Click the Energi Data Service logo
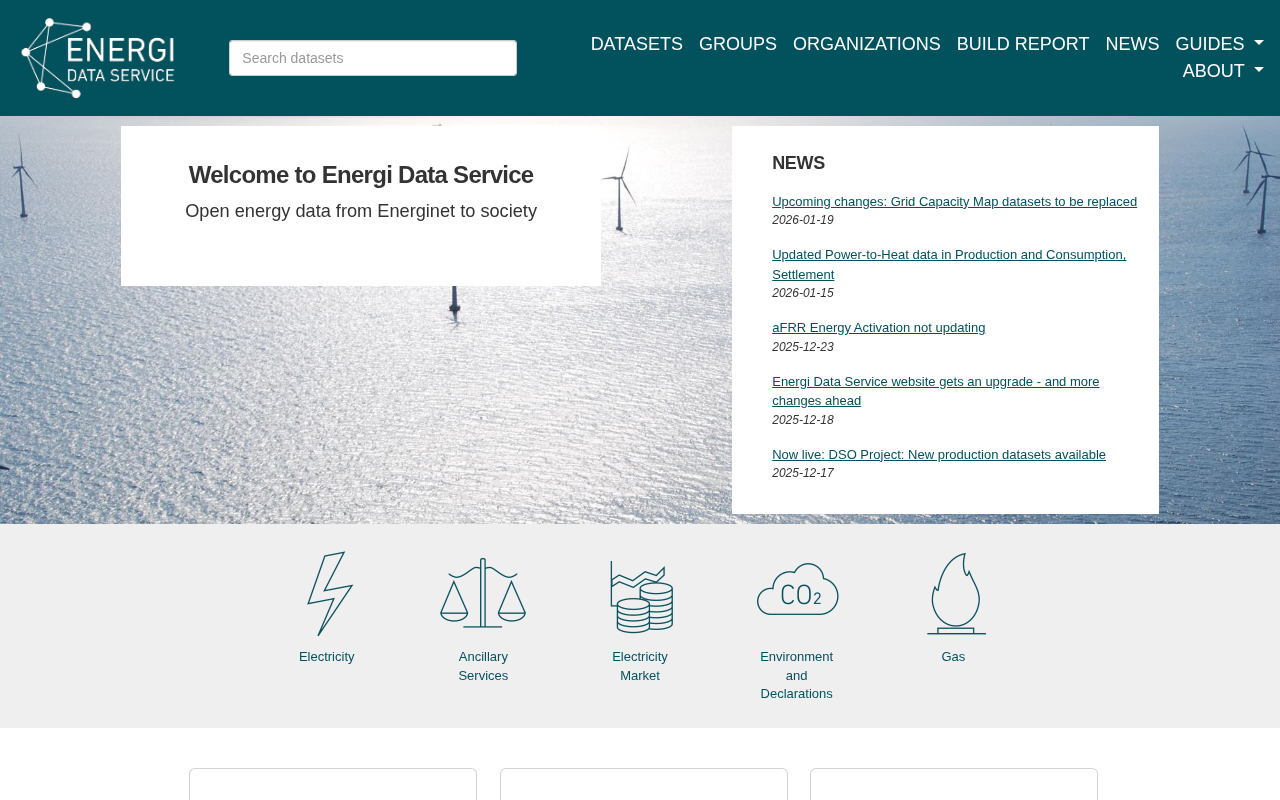This screenshot has height=800, width=1280. pyautogui.click(x=98, y=58)
